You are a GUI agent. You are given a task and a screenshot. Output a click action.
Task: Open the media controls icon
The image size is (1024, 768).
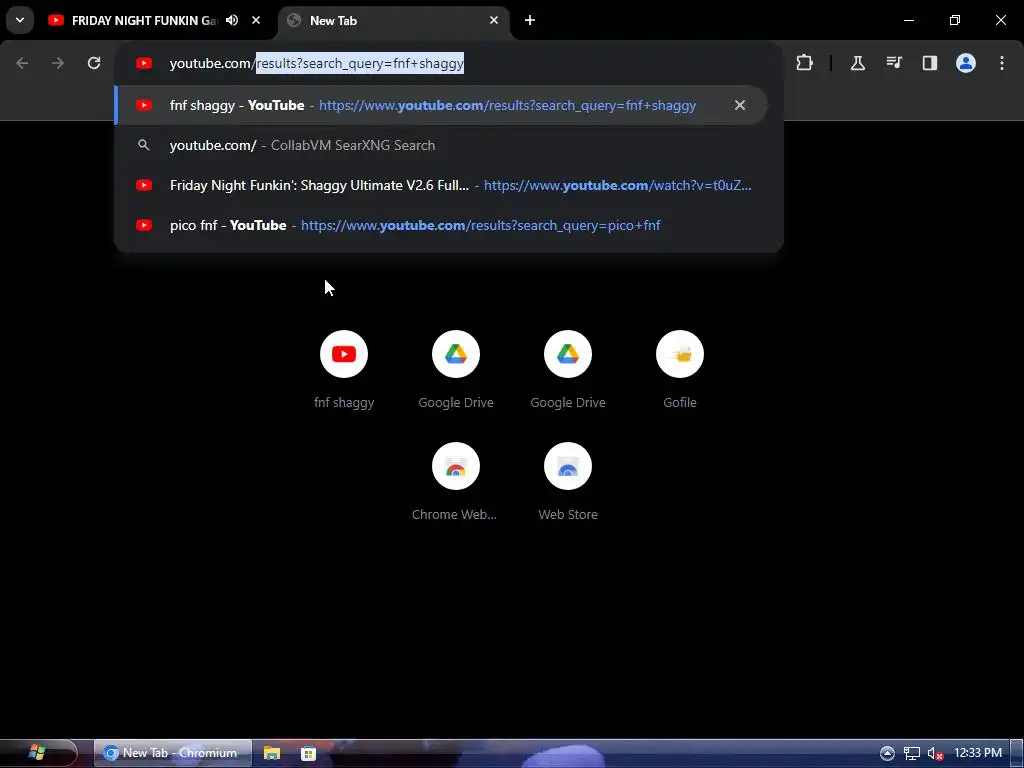[894, 63]
